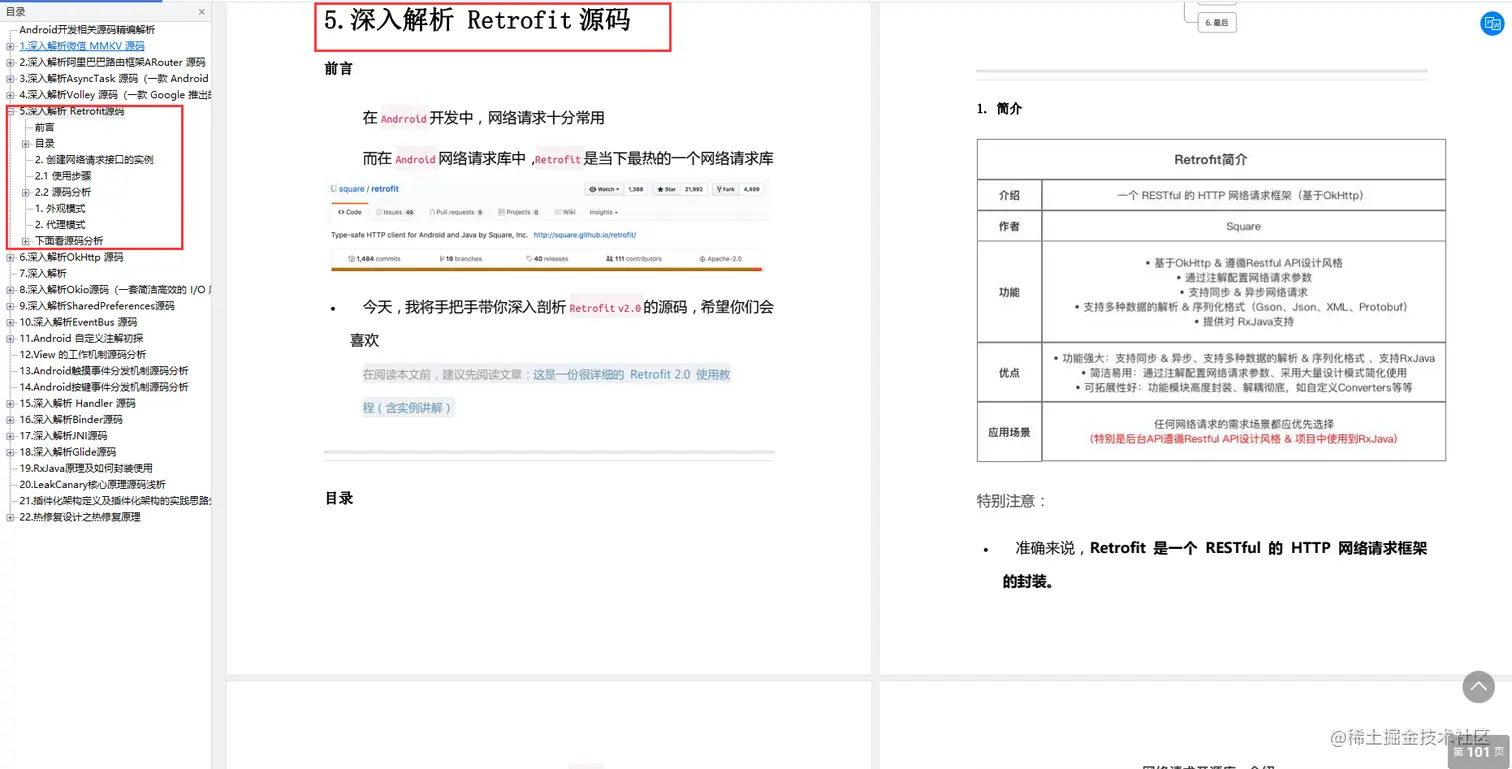Click the Star icon in the GitHub header

660,189
